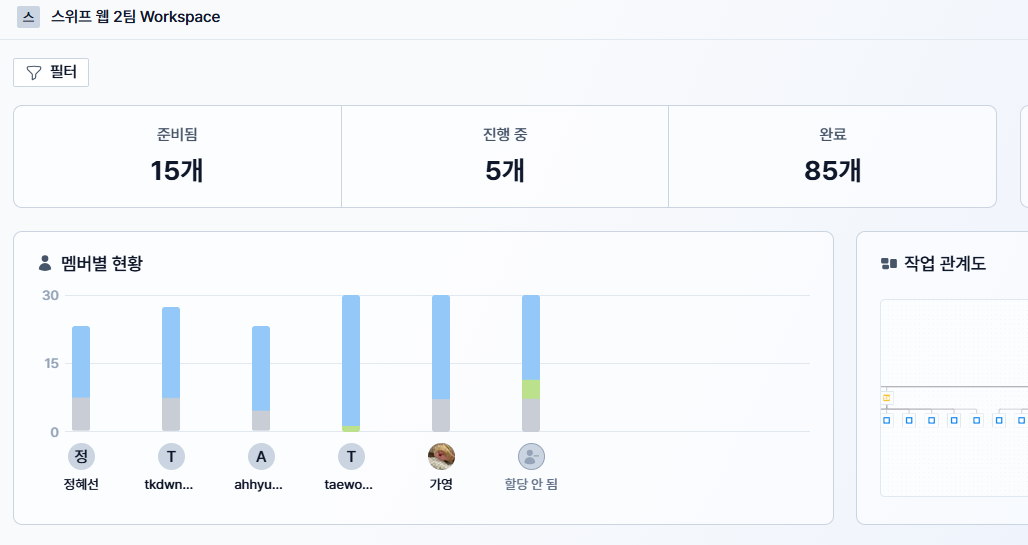Click the gray bar segment for 가영

click(441, 415)
